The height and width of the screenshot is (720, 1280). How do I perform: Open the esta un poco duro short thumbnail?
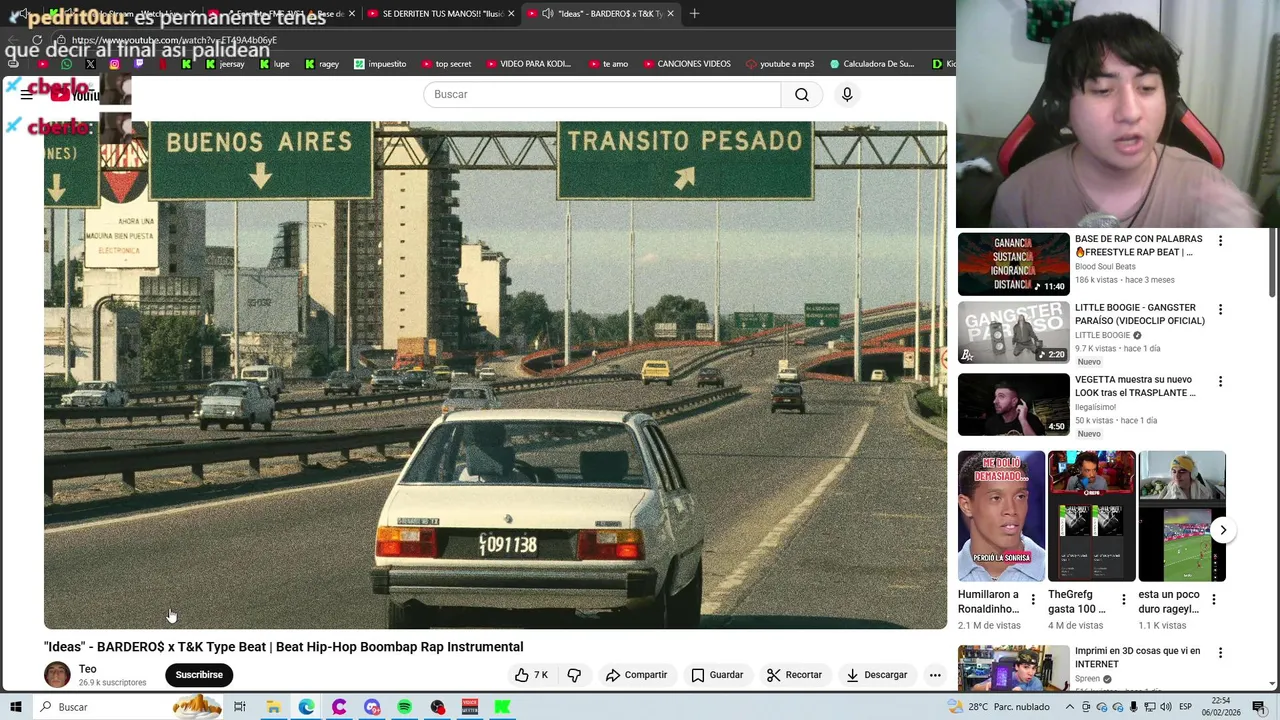coord(1182,516)
